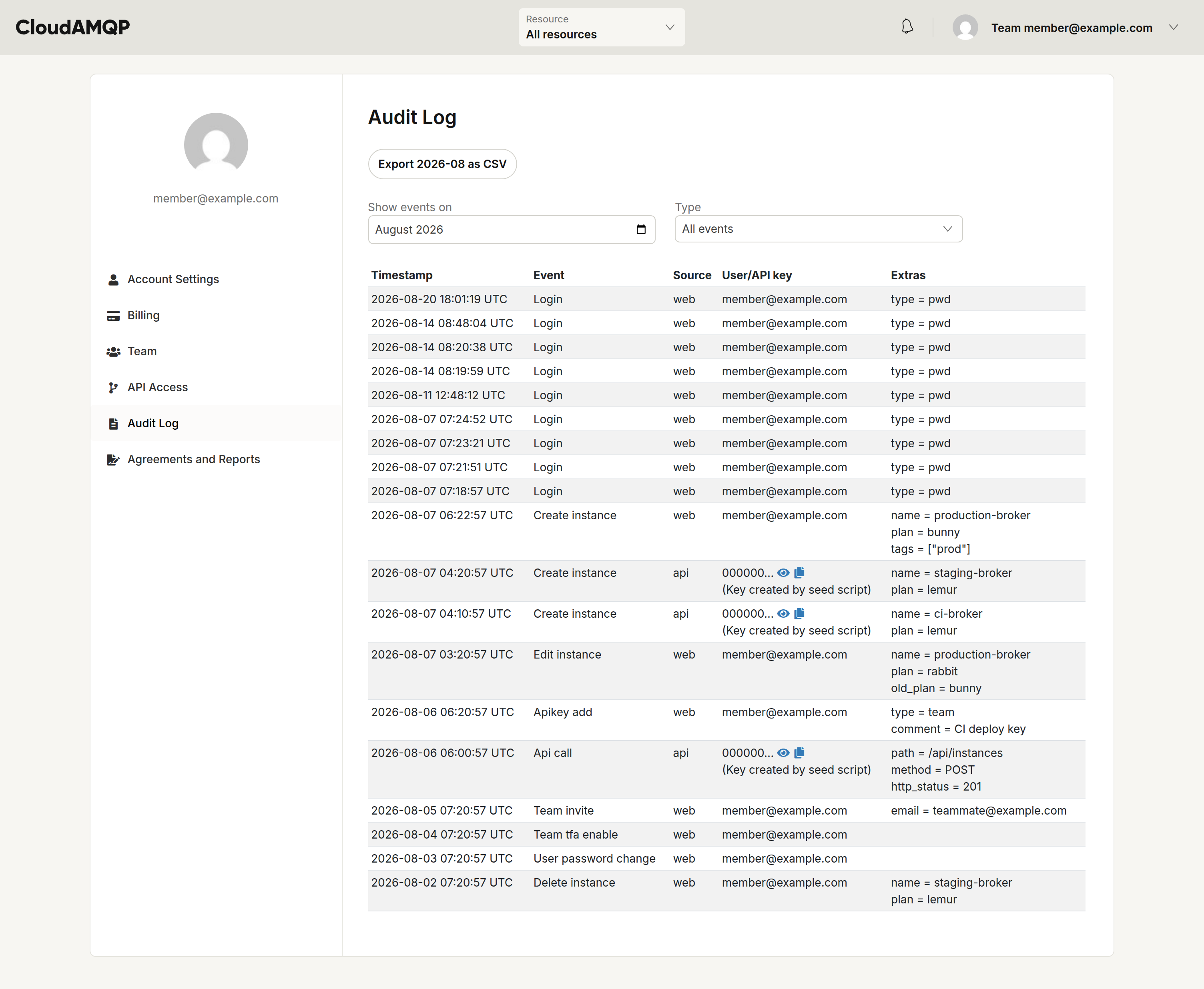
Task: Click 'path = /api/instances' extras text
Action: tap(947, 753)
